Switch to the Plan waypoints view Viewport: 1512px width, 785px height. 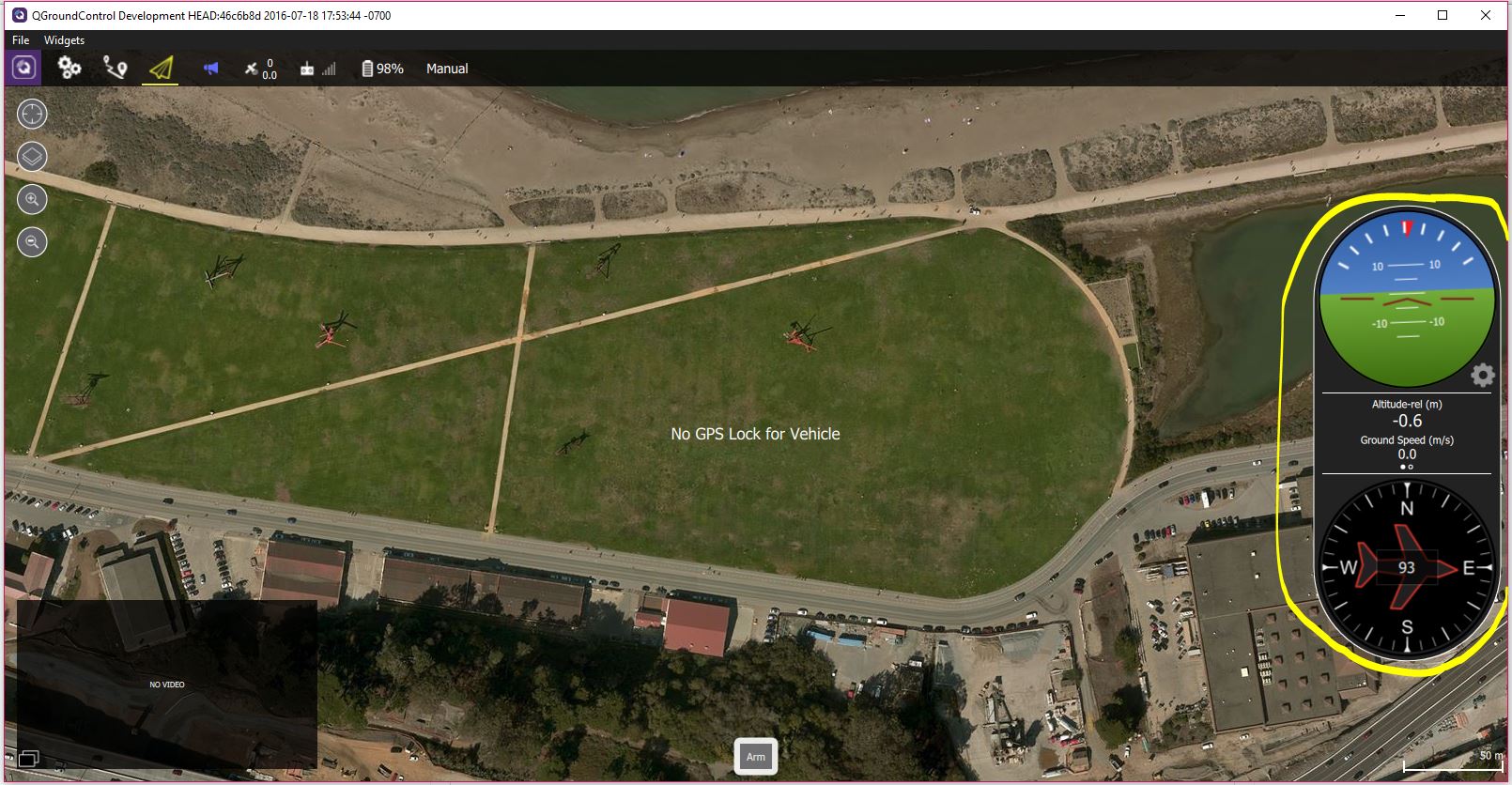(x=115, y=68)
